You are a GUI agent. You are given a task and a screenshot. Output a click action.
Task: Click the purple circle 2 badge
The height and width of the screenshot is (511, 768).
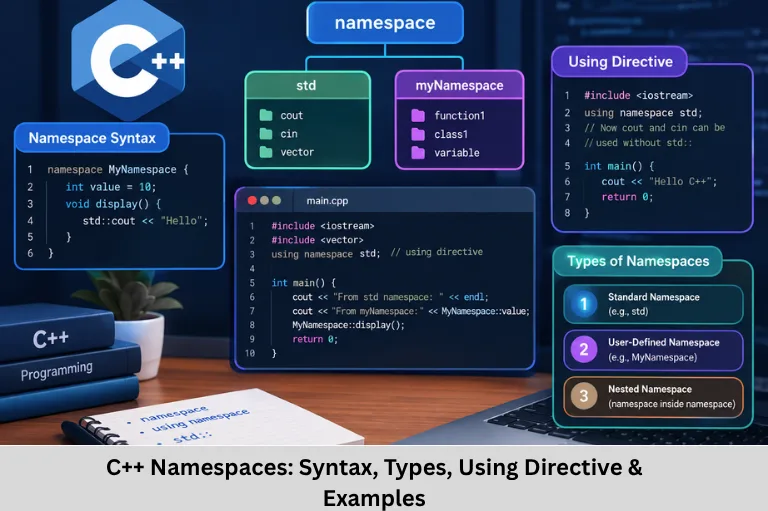tap(583, 350)
